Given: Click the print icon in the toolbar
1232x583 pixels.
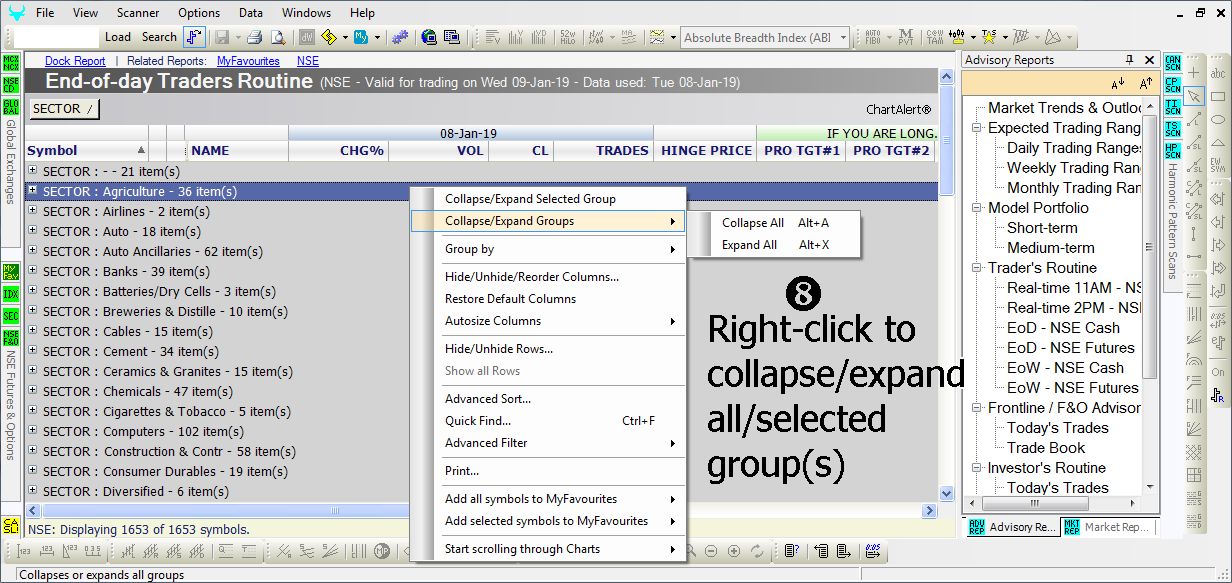Looking at the screenshot, I should click(254, 37).
